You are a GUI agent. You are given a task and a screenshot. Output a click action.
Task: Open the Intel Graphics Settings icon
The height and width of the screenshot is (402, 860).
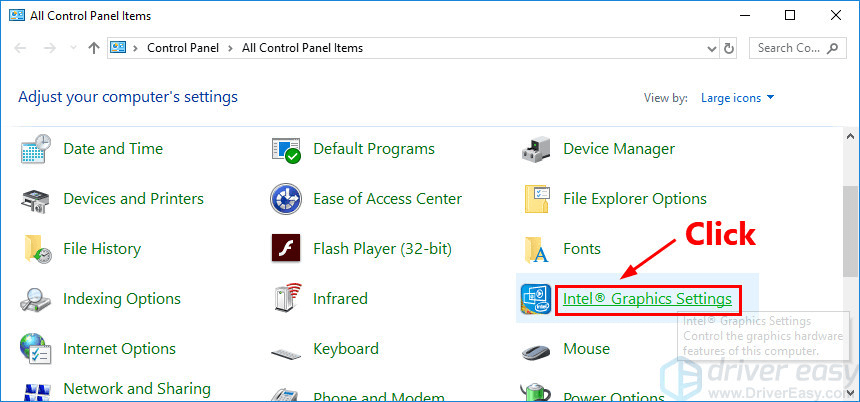pyautogui.click(x=536, y=299)
